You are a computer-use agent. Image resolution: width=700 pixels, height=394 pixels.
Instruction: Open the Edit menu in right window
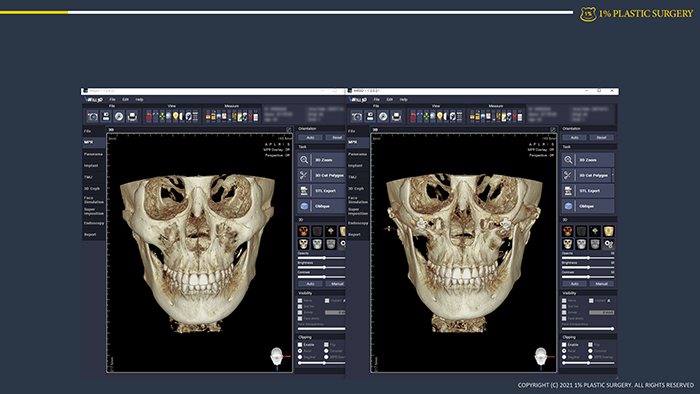tap(390, 100)
